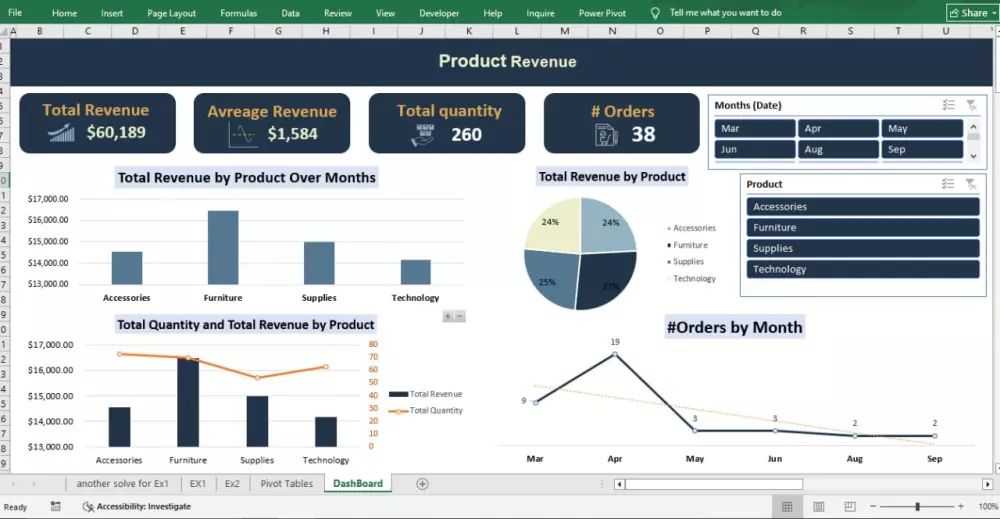Clear filter on the Product slicer
Viewport: 1000px width, 519px height.
point(971,184)
